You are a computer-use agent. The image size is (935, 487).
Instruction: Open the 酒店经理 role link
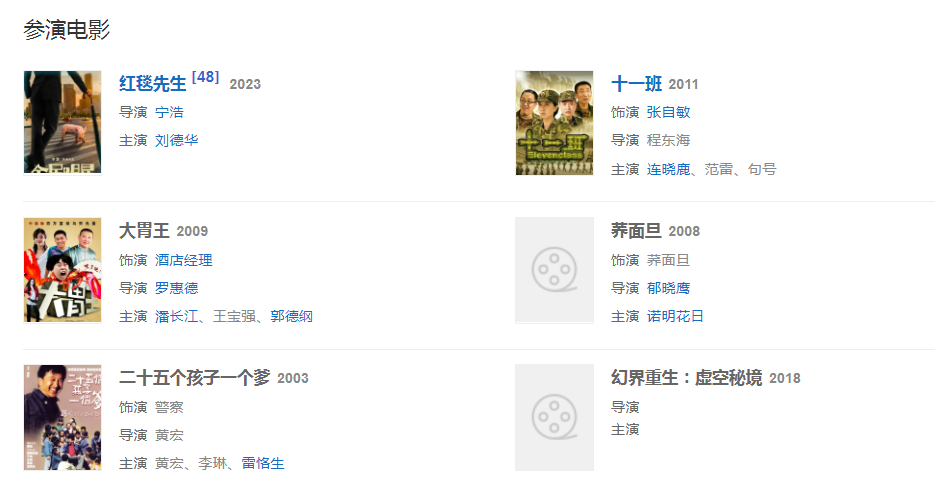coord(184,260)
